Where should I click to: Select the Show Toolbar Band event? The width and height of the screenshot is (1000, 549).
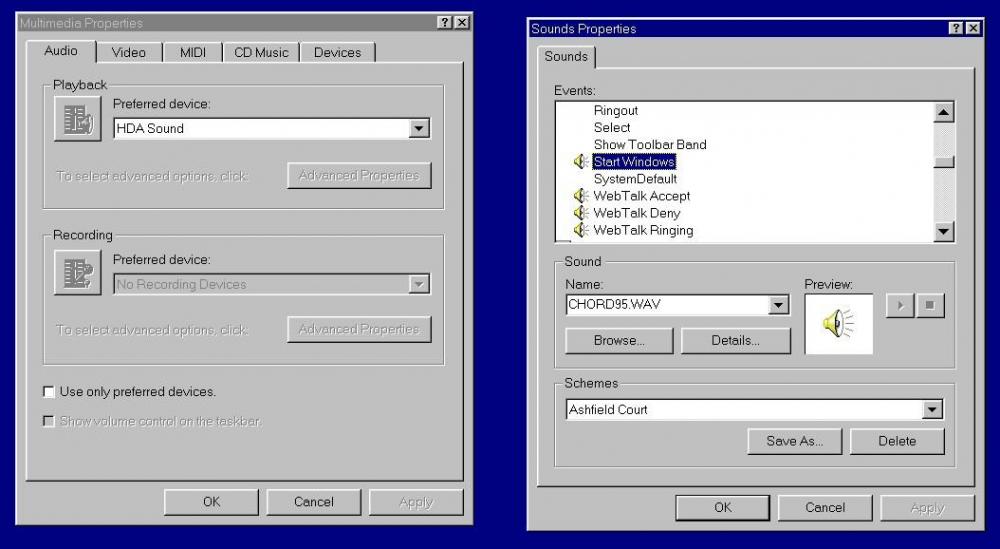650,145
